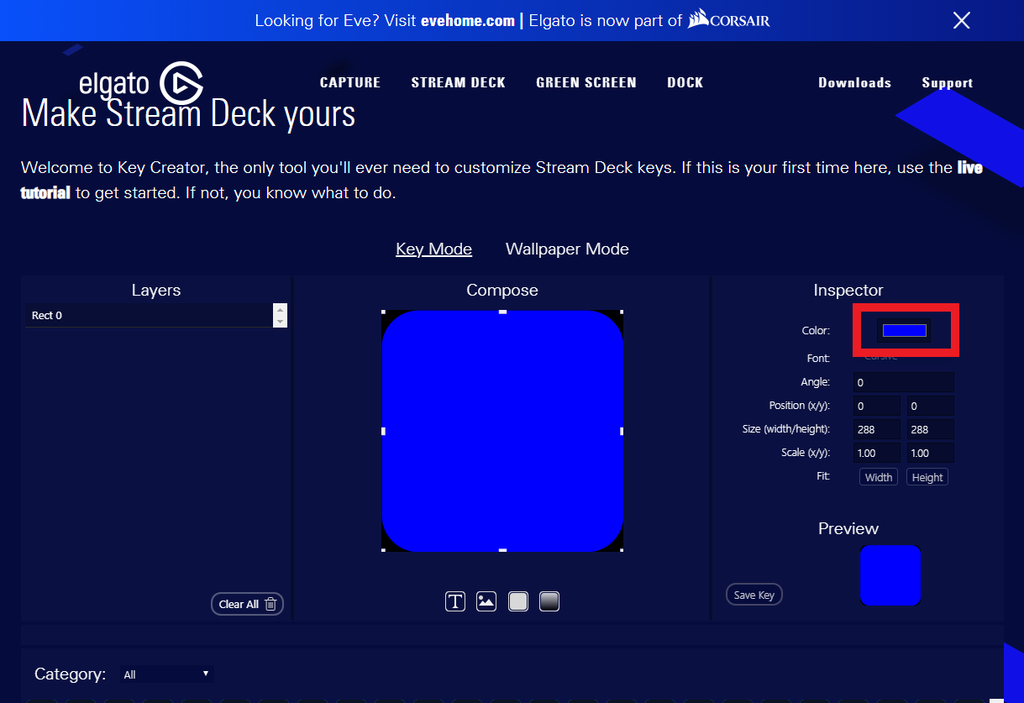Add a solid rectangle layer
This screenshot has height=703, width=1024.
point(518,601)
